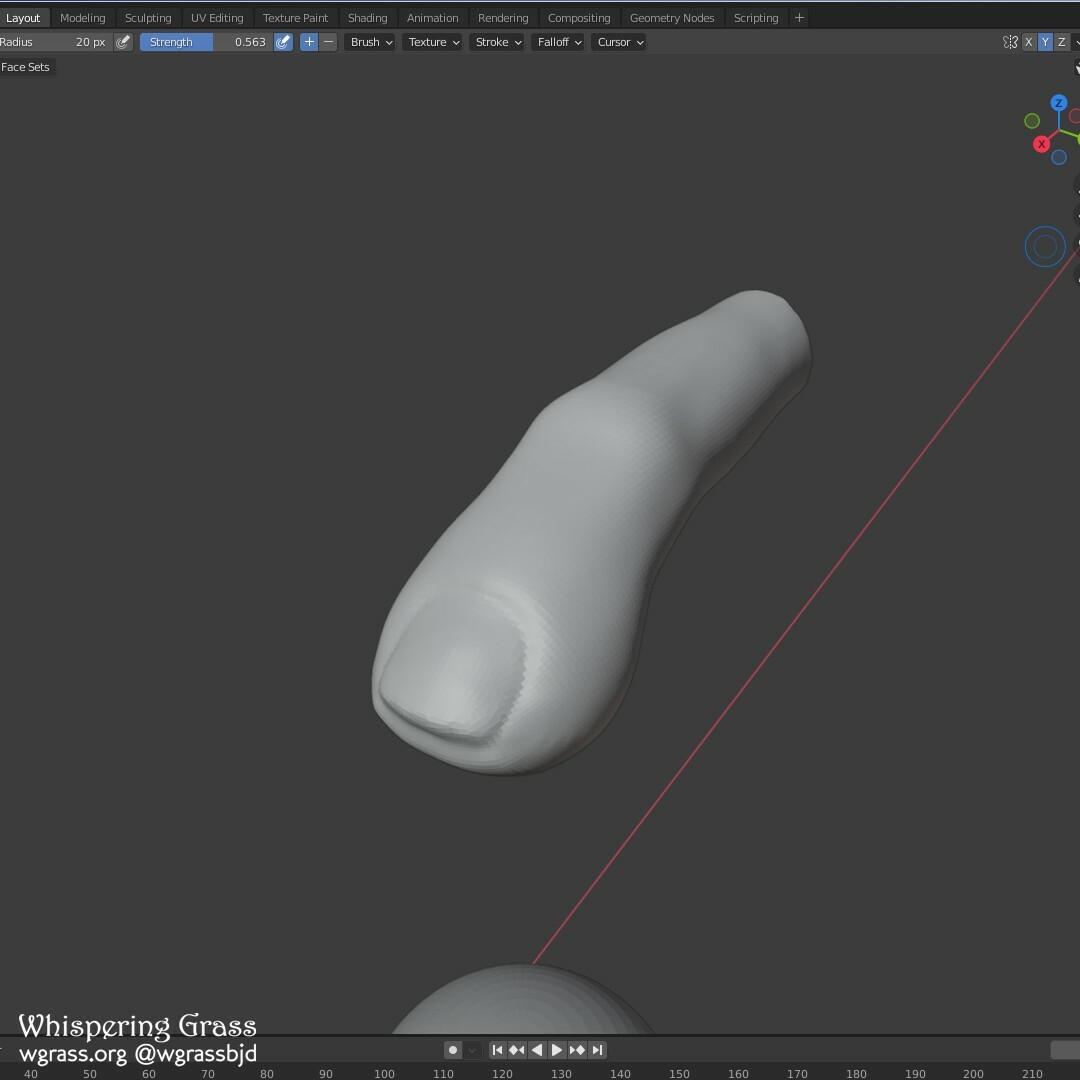Click the negative Z blue gizmo circle
Viewport: 1080px width, 1080px height.
(x=1059, y=157)
